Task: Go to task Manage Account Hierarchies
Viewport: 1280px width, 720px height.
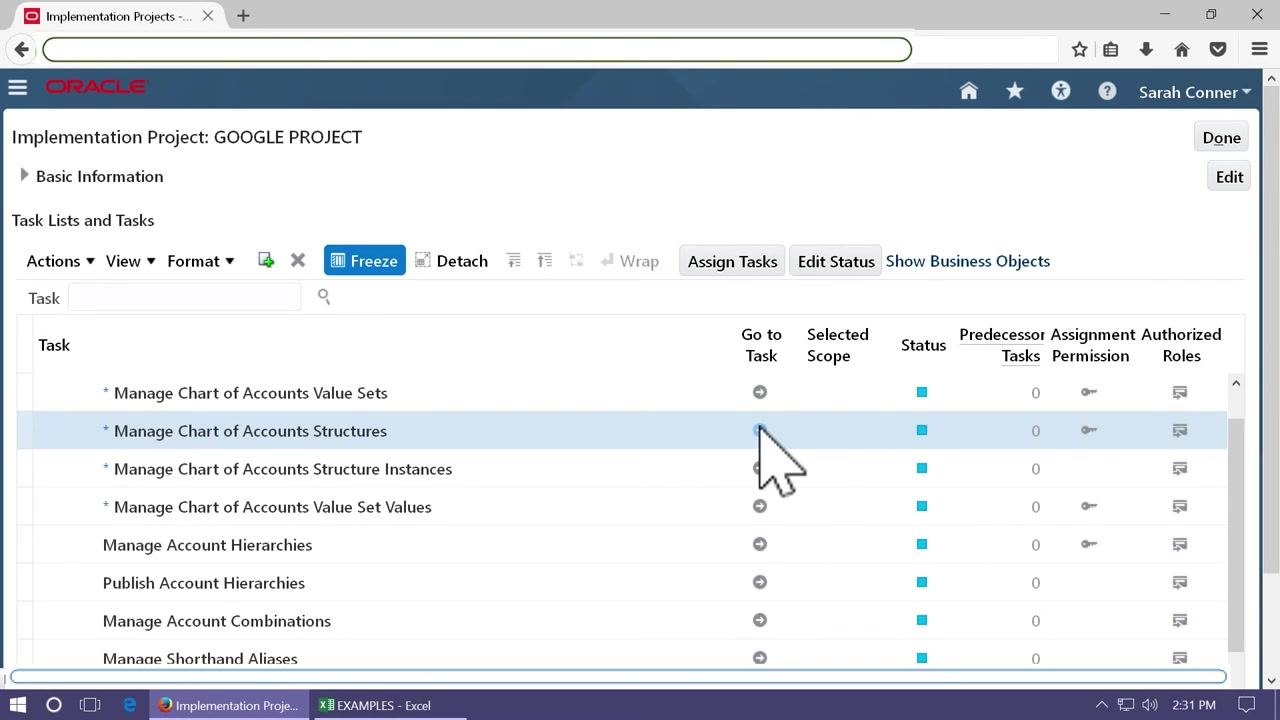Action: click(x=760, y=544)
